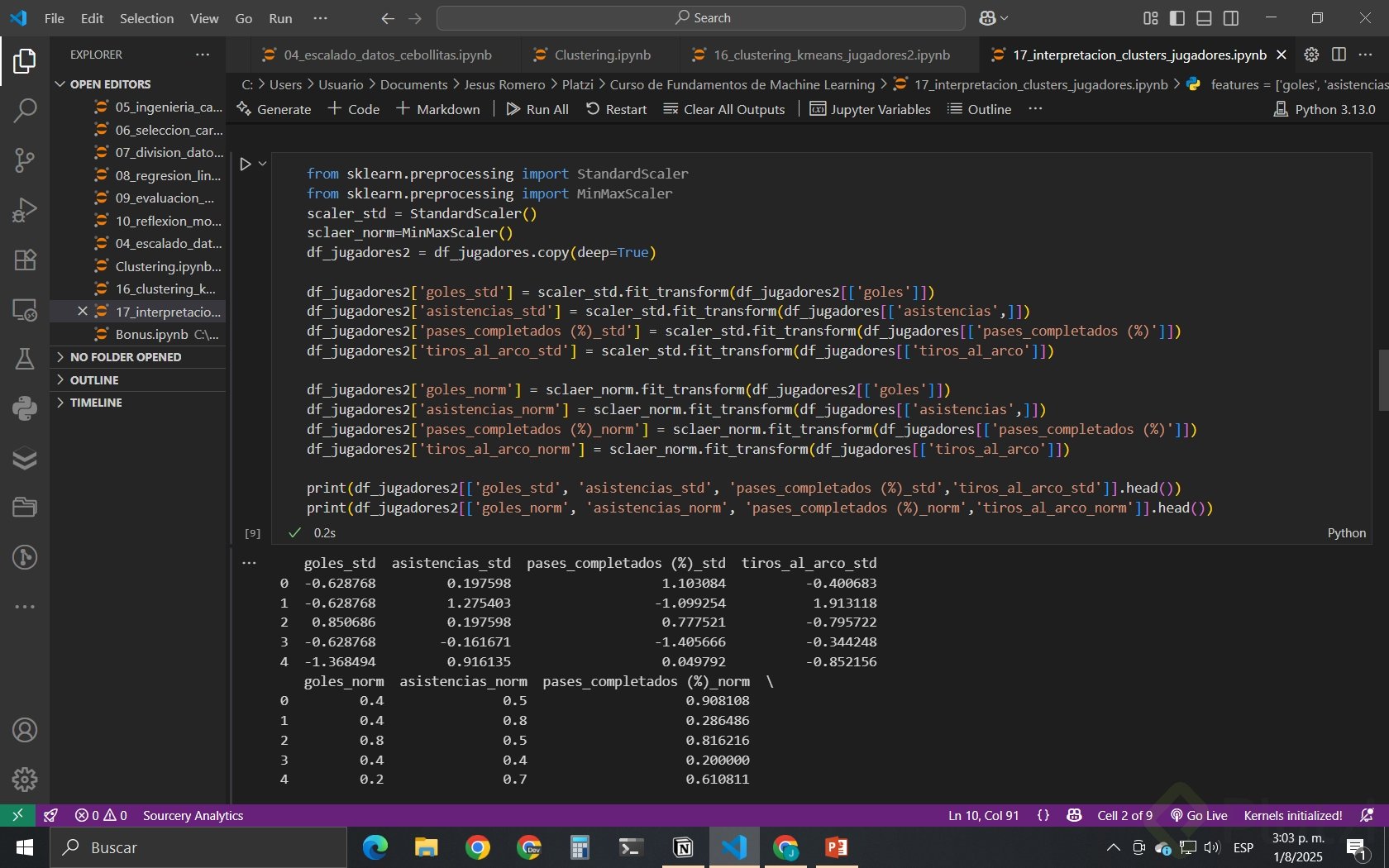Click the Run cell play button

point(246,165)
